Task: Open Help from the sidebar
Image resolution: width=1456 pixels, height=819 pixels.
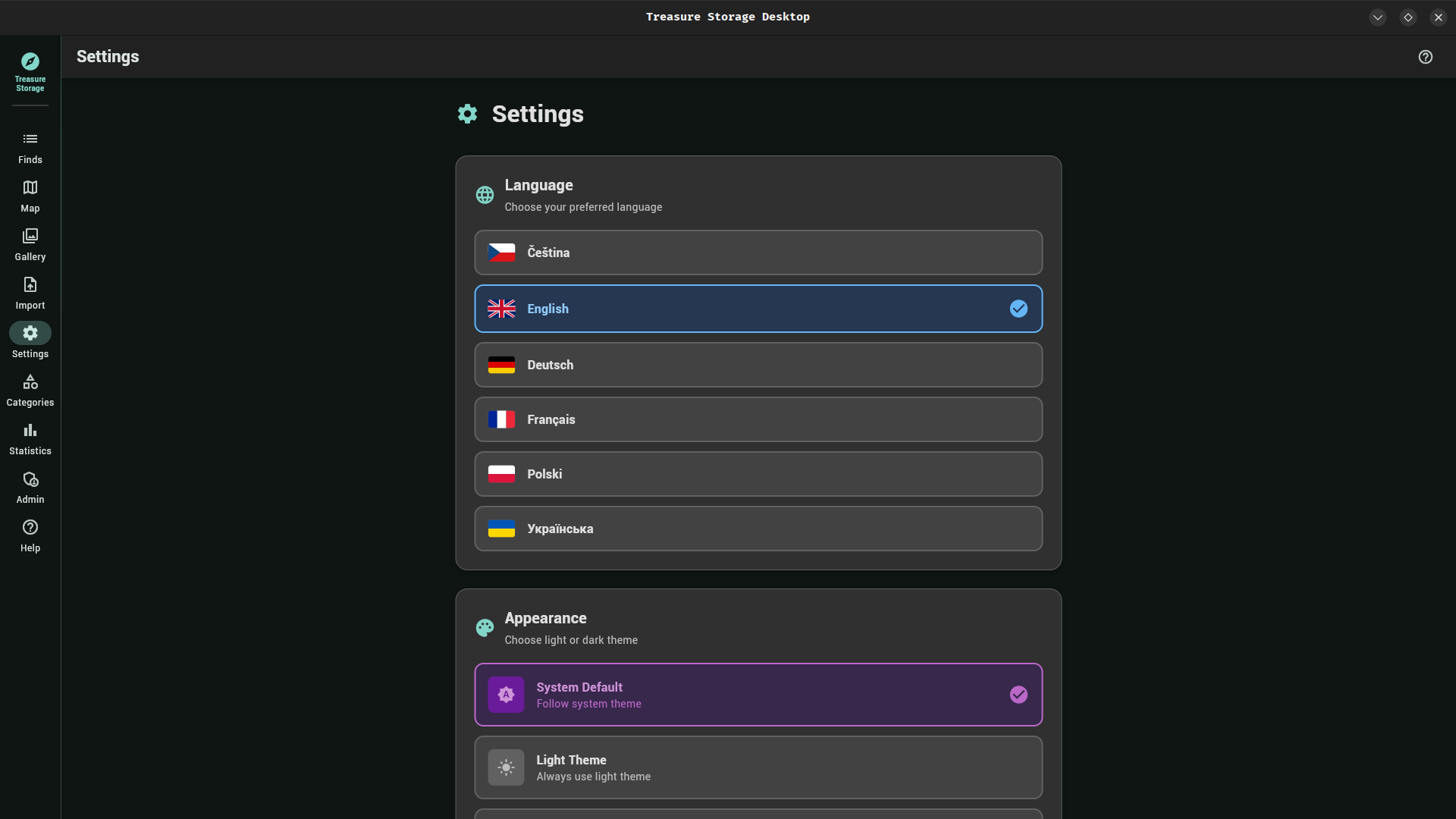Action: point(30,535)
